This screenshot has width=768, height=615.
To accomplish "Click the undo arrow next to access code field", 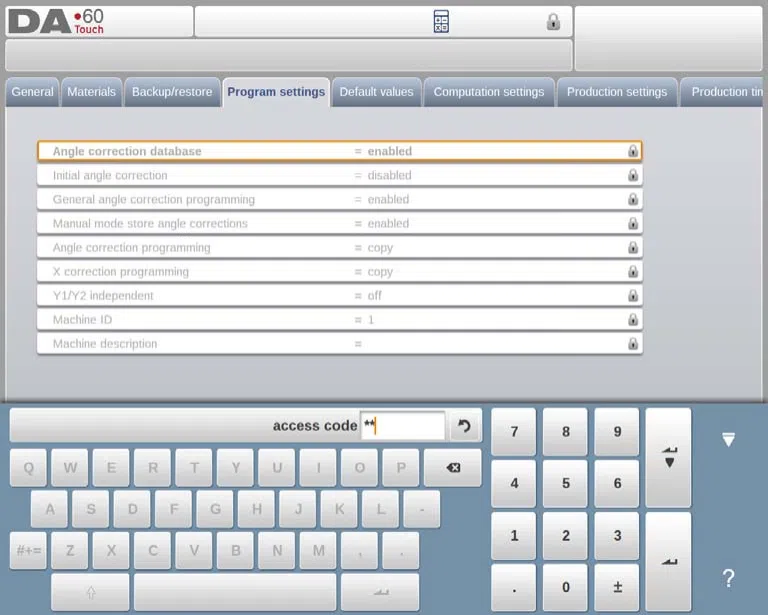I will (x=464, y=426).
